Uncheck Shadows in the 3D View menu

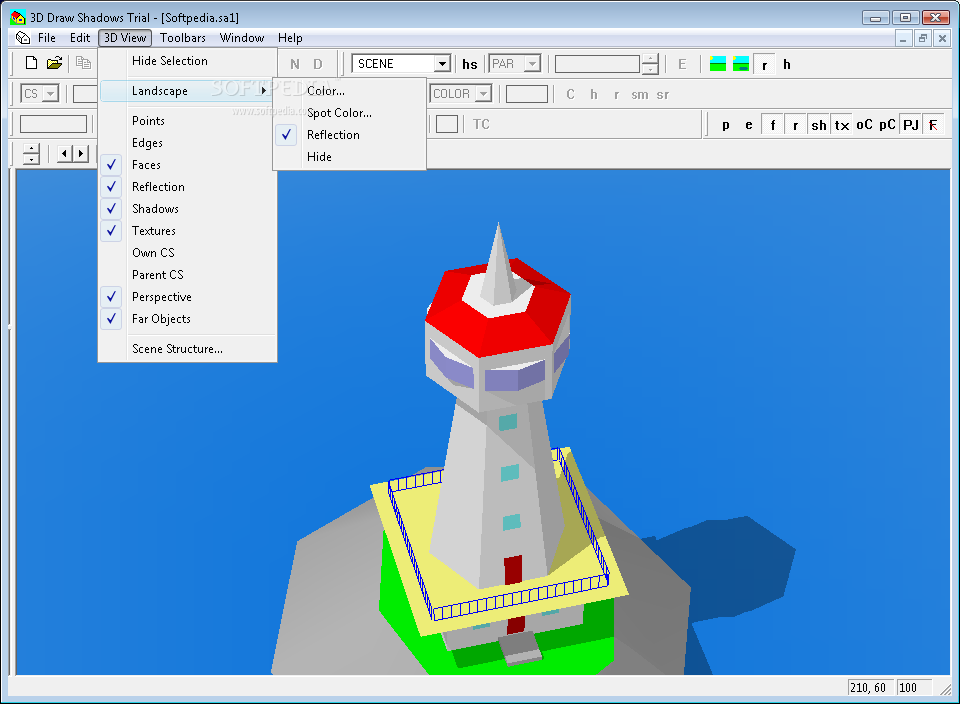coord(187,209)
